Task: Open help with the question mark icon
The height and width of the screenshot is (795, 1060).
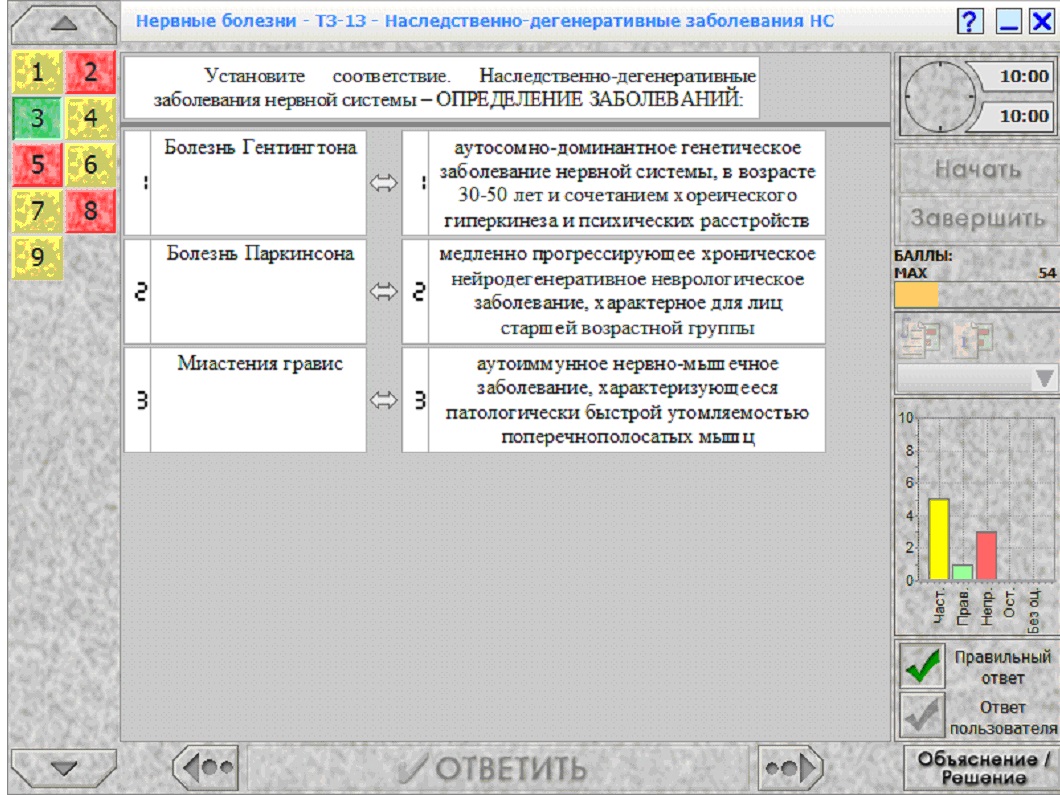Action: [x=970, y=22]
